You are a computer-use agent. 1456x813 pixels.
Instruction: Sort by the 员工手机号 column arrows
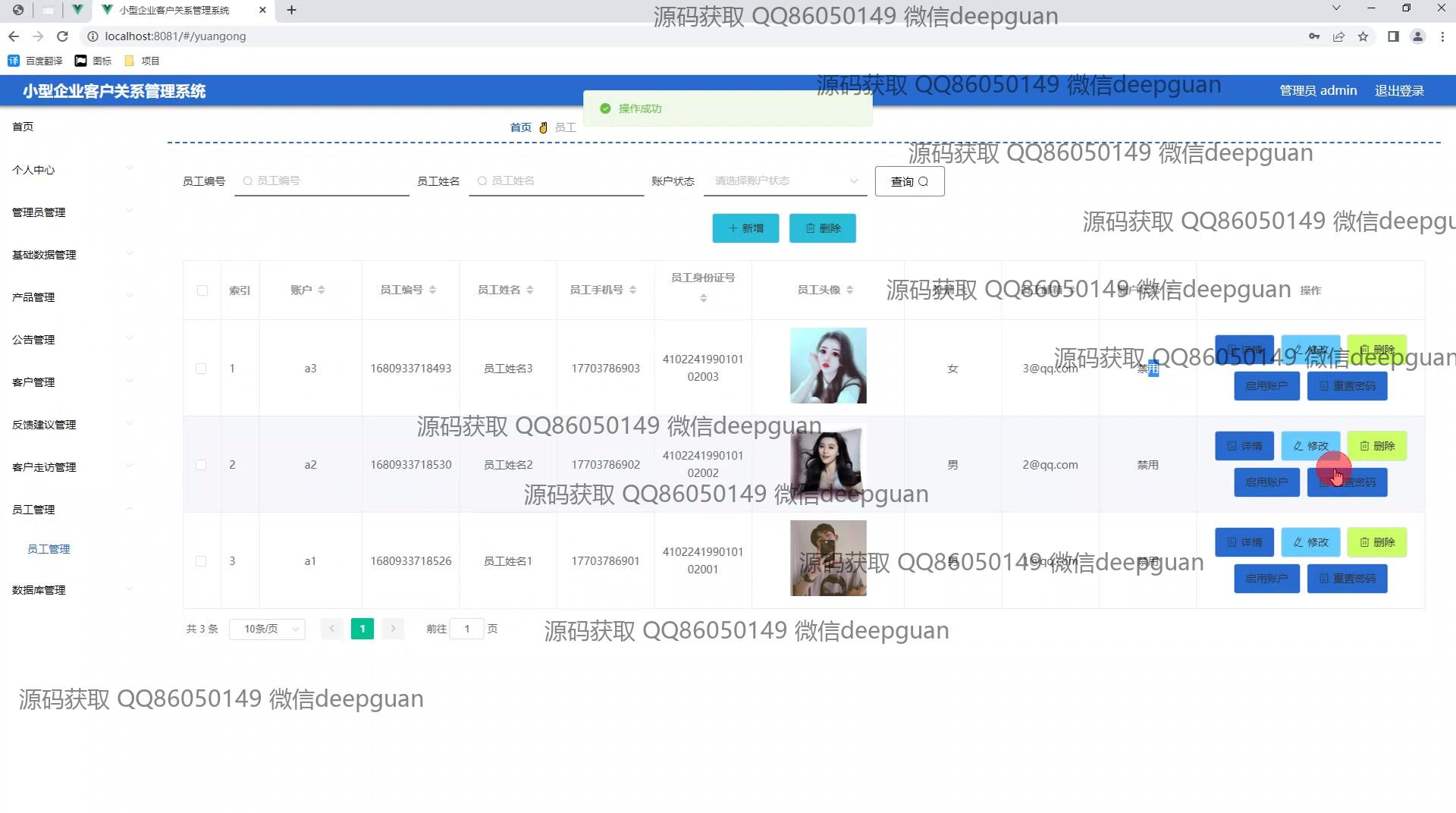pyautogui.click(x=632, y=290)
